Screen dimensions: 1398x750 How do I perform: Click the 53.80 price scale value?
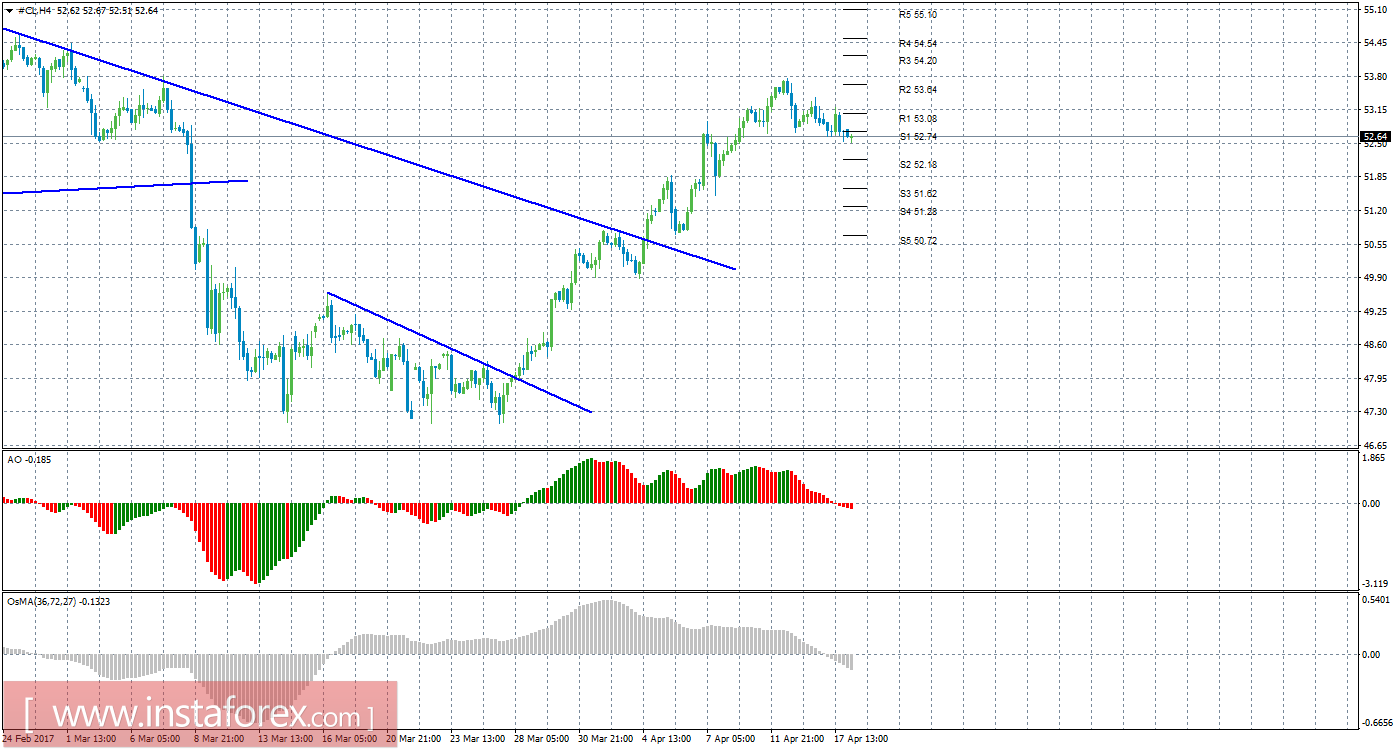coord(1375,76)
